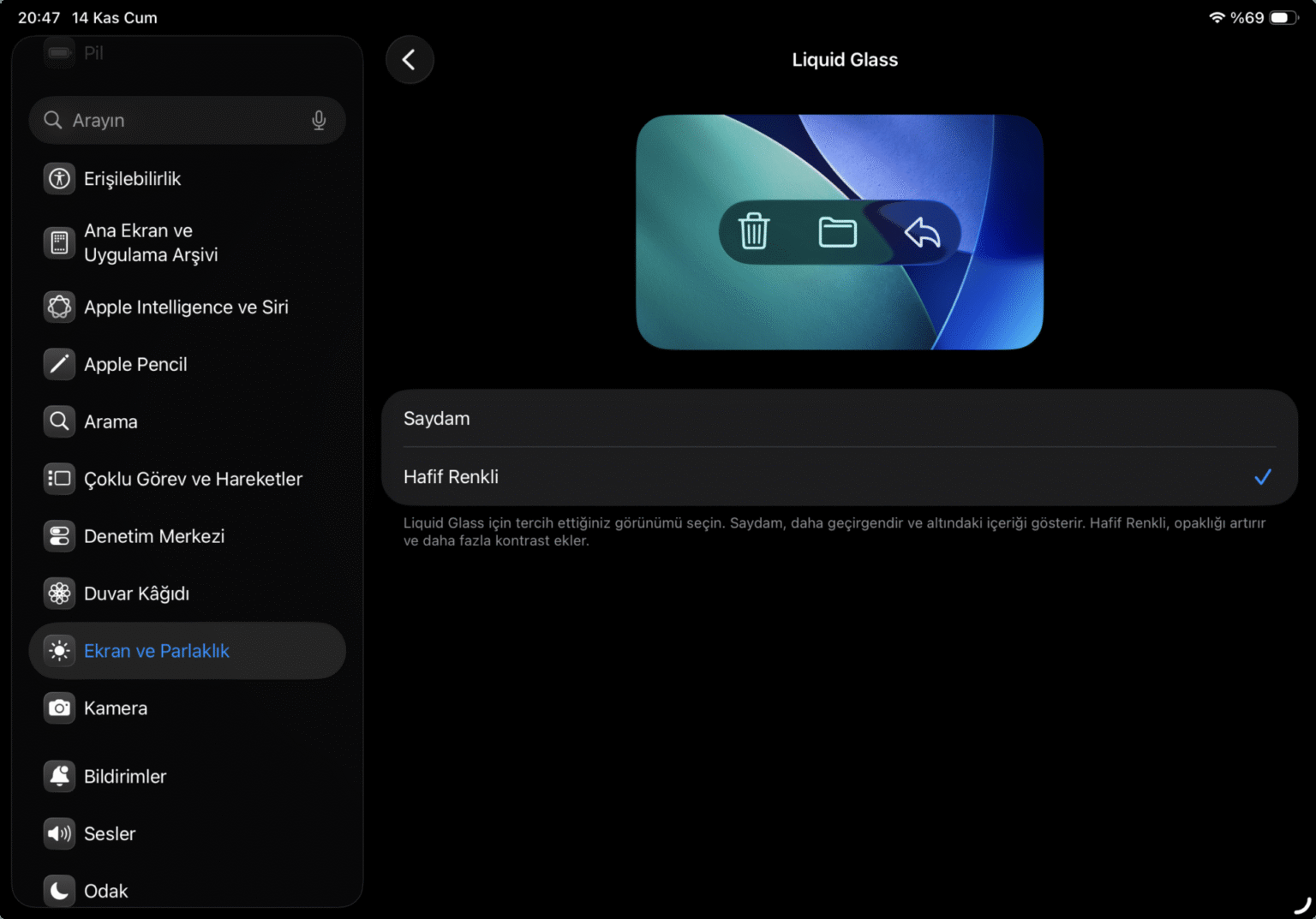The width and height of the screenshot is (1316, 919).
Task: Select the Apple Pencil settings icon
Action: (x=59, y=364)
